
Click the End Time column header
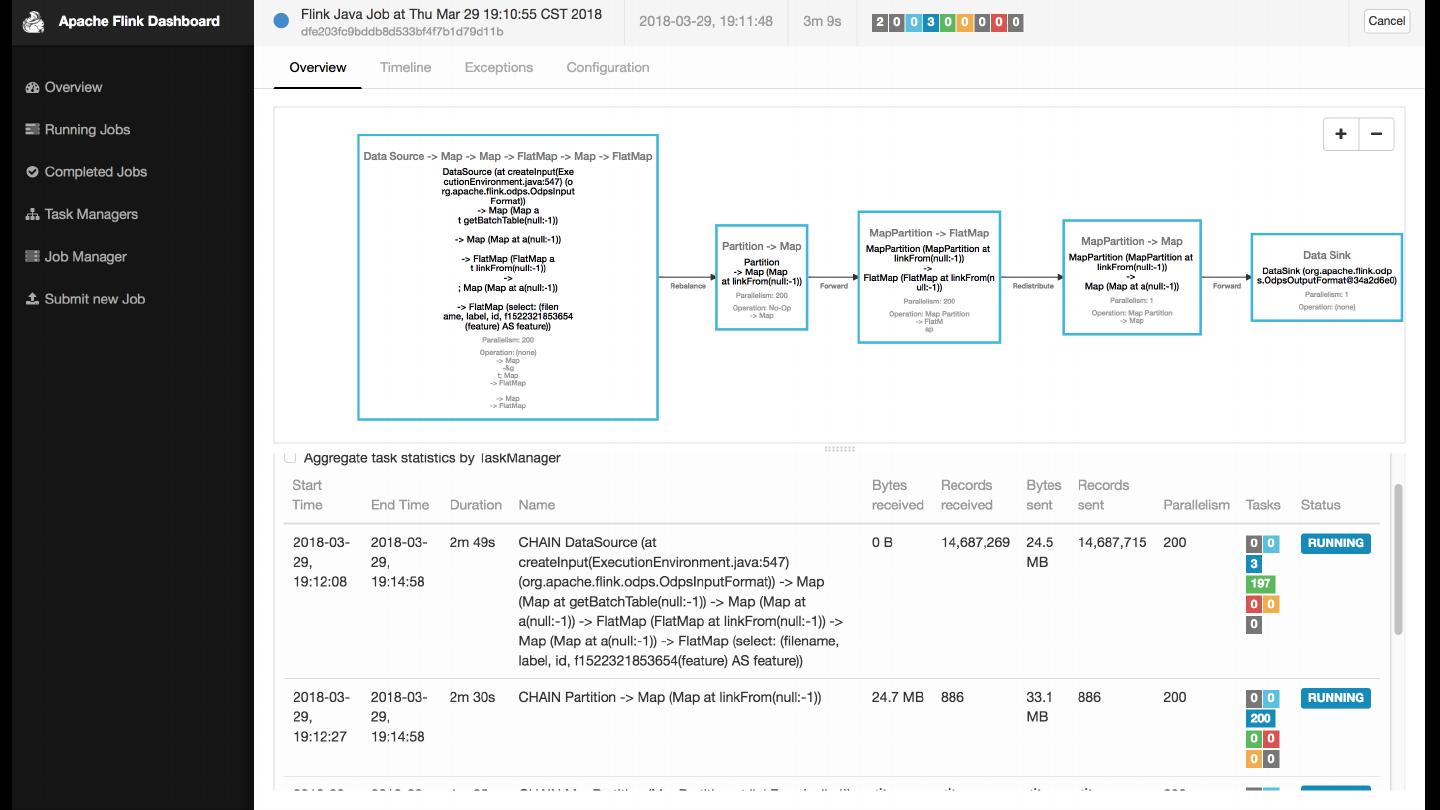[x=400, y=505]
